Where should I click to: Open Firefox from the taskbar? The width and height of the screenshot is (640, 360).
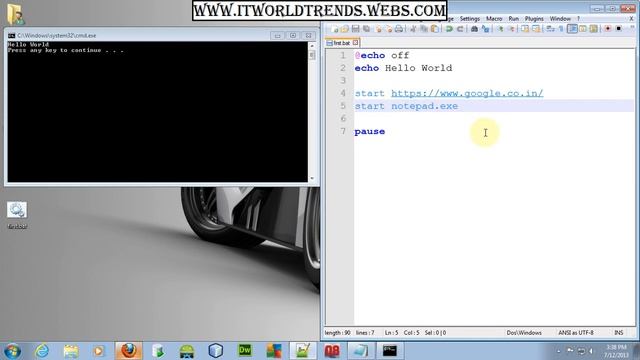129,351
